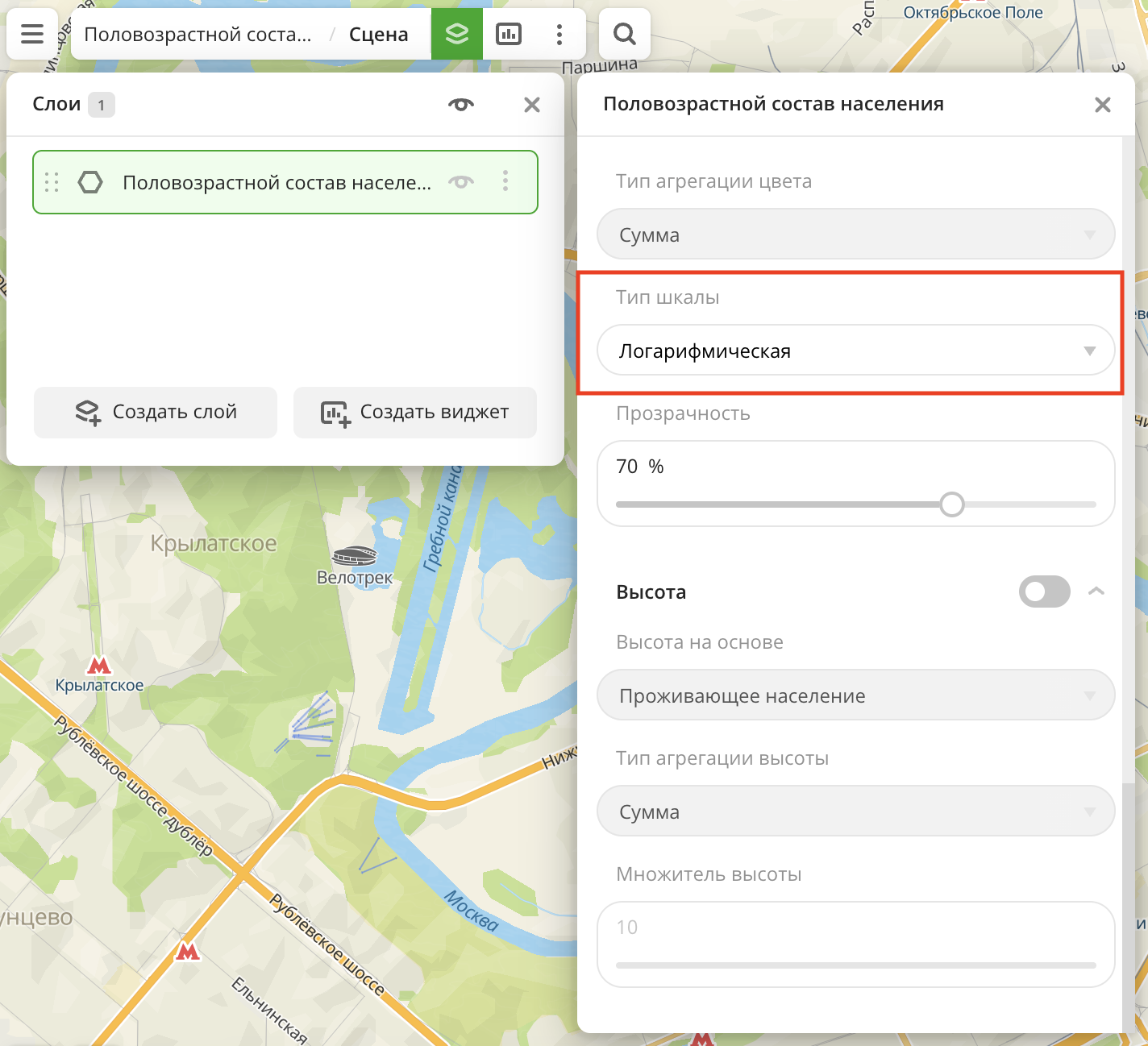Open the top bar three-dot options menu
The width and height of the screenshot is (1148, 1046).
[x=559, y=34]
